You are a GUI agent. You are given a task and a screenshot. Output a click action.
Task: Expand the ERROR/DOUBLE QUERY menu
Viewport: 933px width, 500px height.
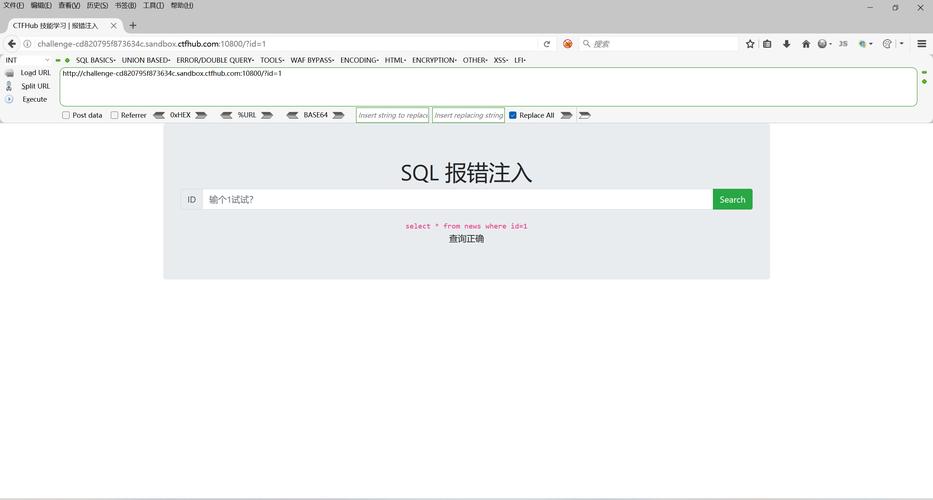tap(215, 60)
